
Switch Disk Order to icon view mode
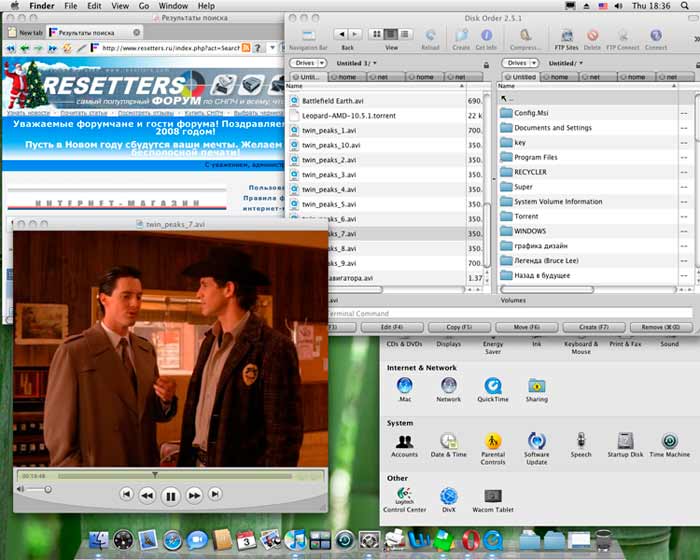click(377, 34)
